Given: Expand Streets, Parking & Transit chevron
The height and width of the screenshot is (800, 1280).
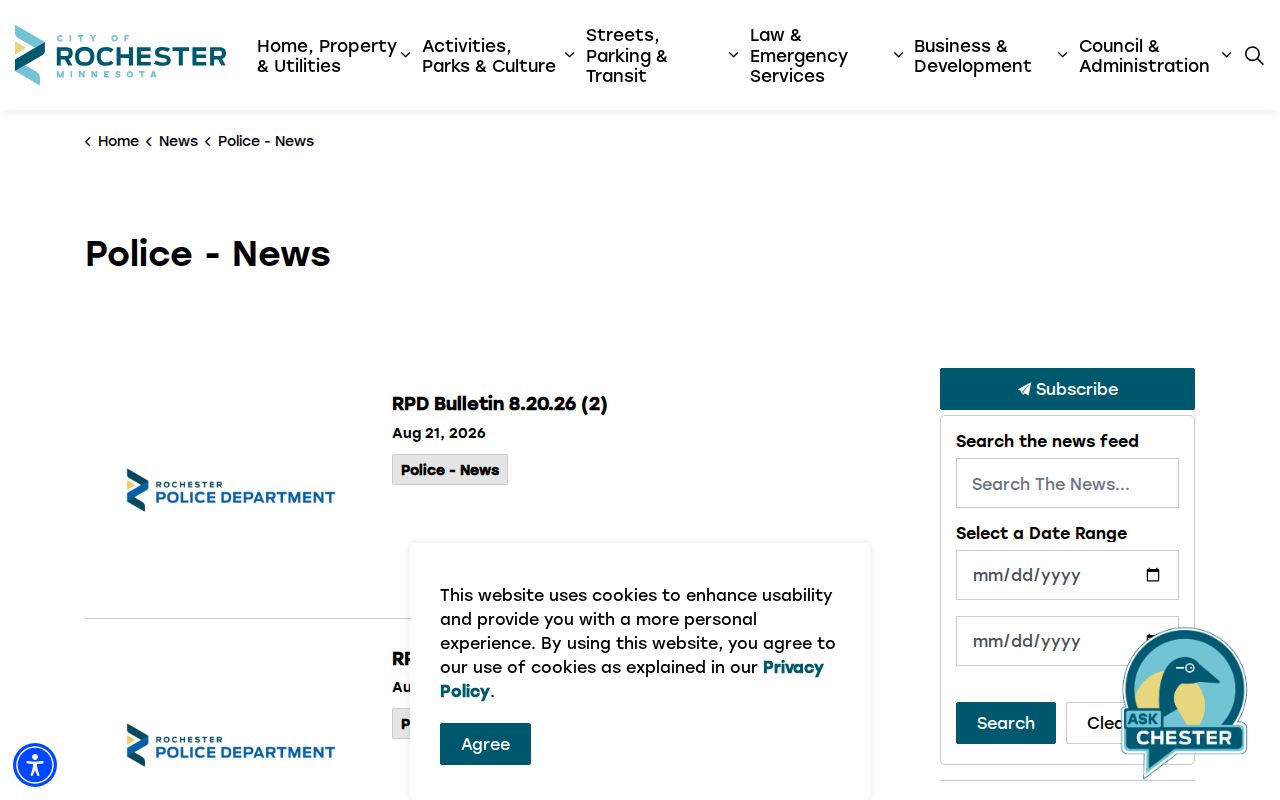Looking at the screenshot, I should click(x=733, y=56).
